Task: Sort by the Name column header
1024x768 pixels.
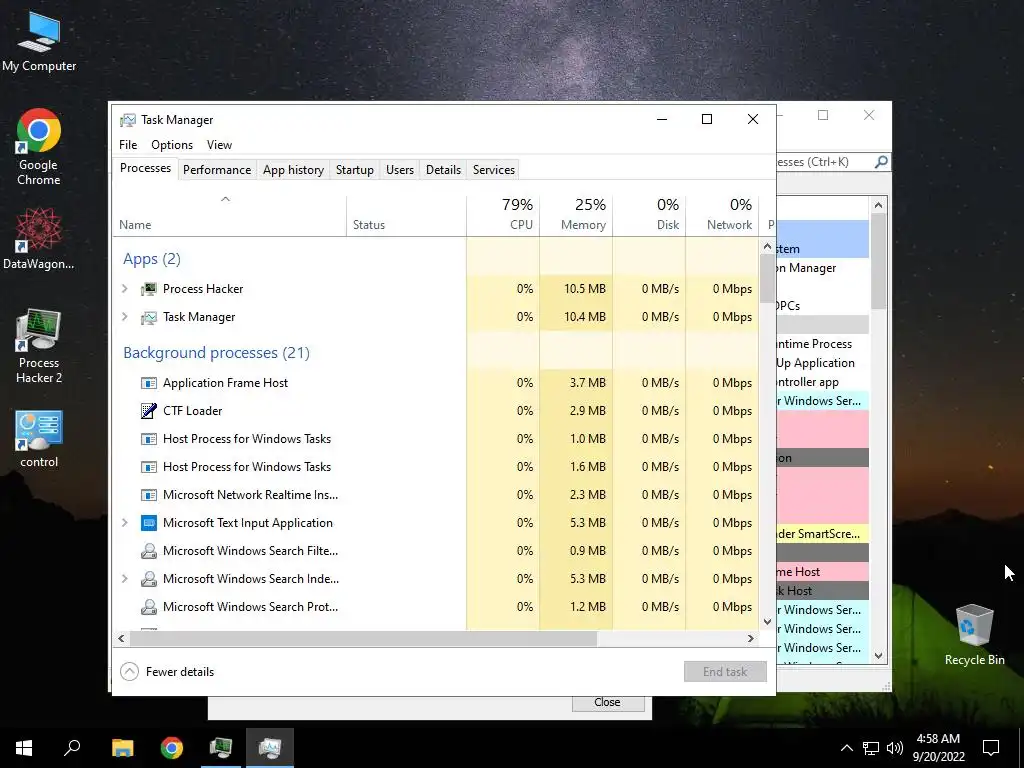Action: [230, 214]
